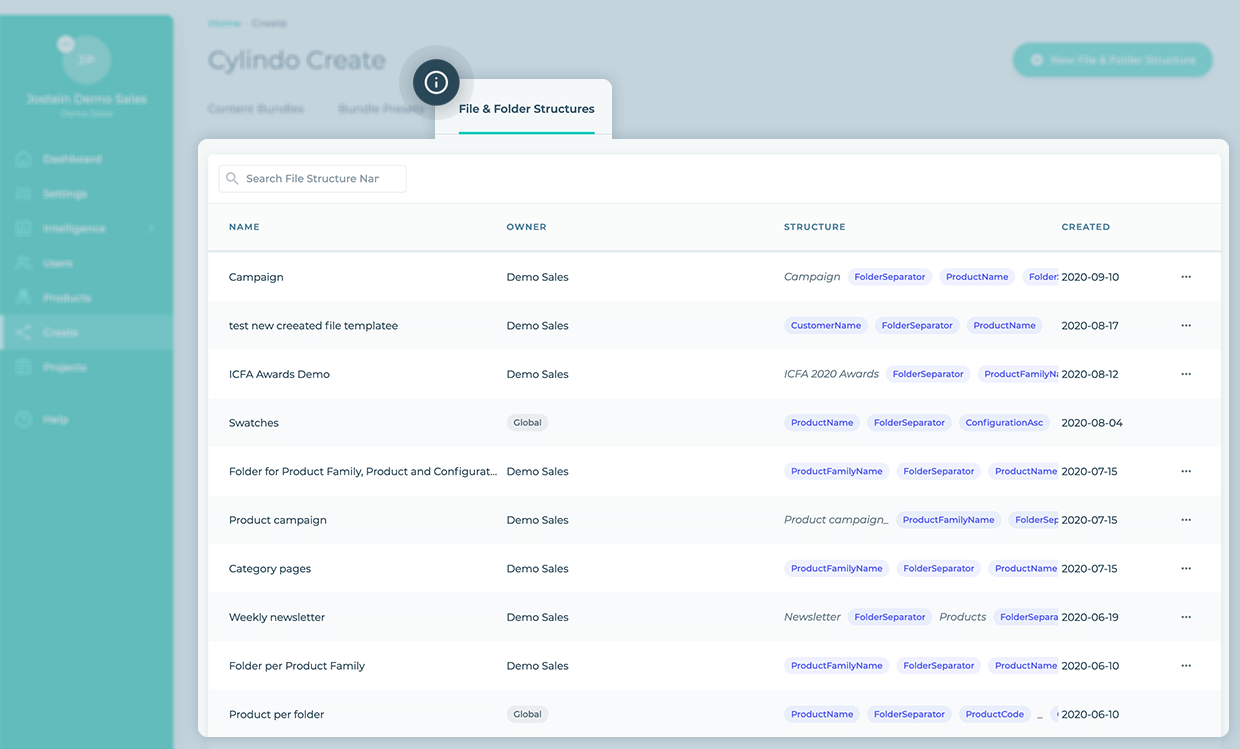Open the Swatches row actions menu
This screenshot has height=749, width=1240.
point(1186,422)
